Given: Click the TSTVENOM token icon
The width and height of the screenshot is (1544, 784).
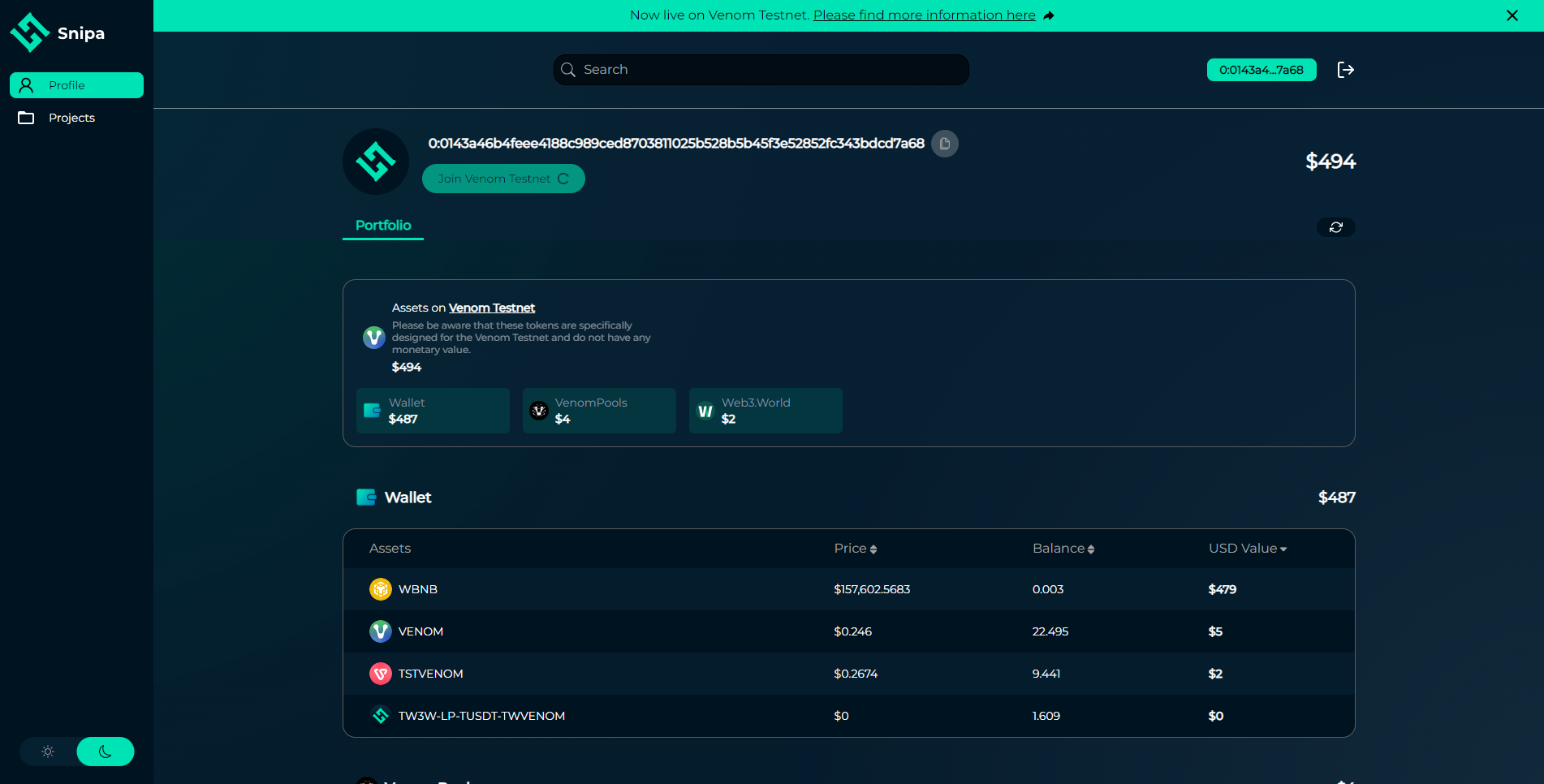Looking at the screenshot, I should 380,674.
